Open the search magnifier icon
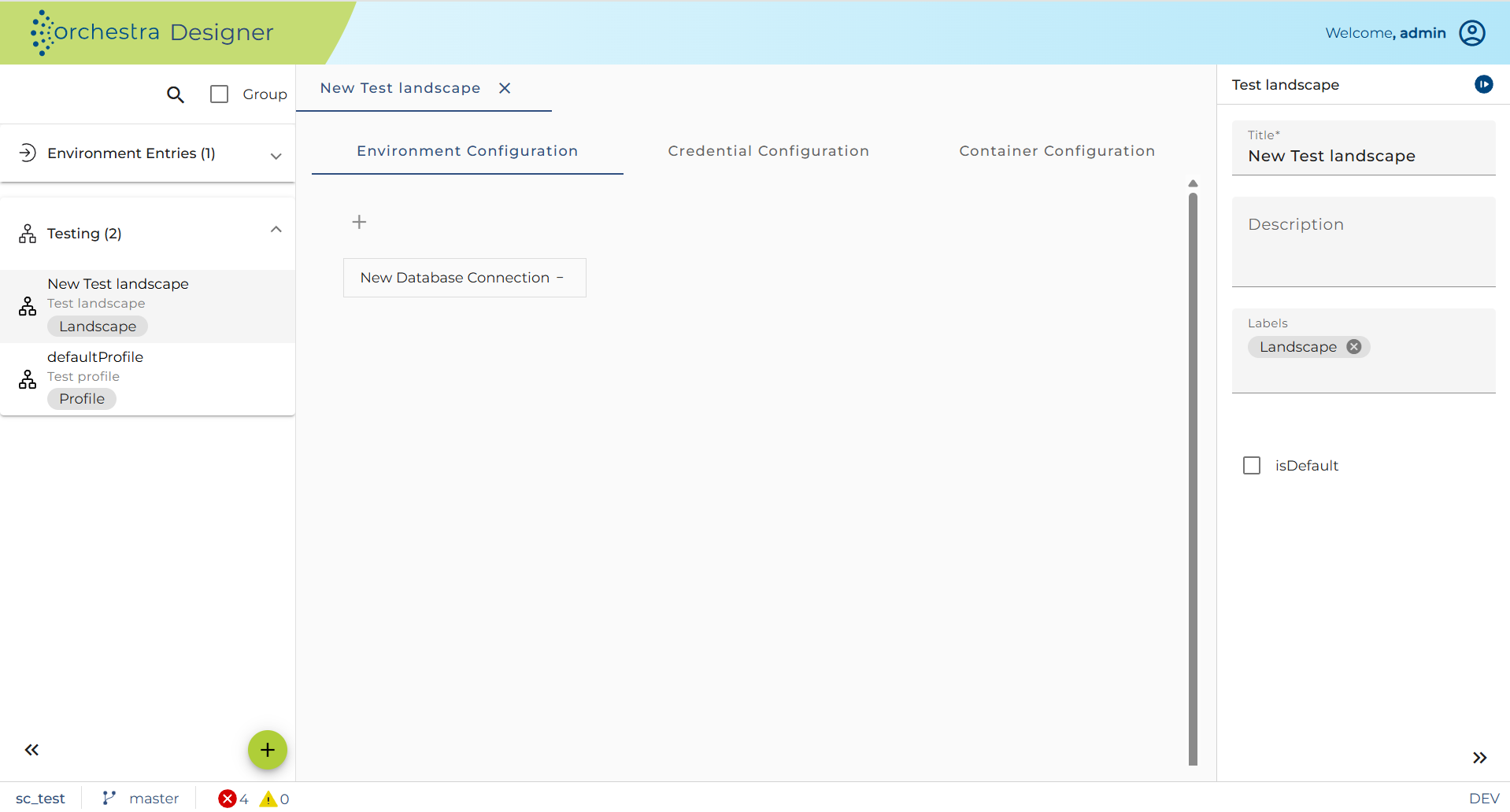Viewport: 1510px width, 812px height. (x=175, y=94)
